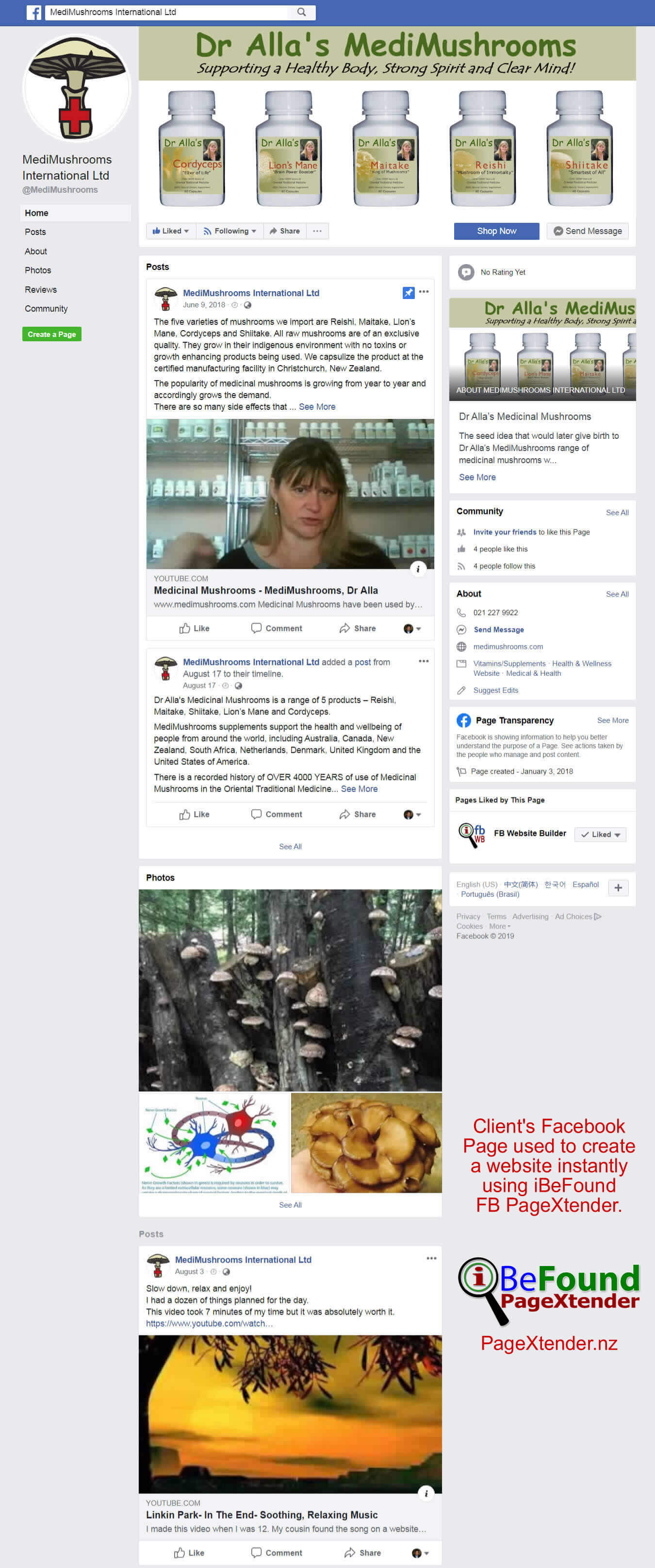This screenshot has width=655, height=1568.
Task: Open options menu of August 17 post
Action: [423, 661]
